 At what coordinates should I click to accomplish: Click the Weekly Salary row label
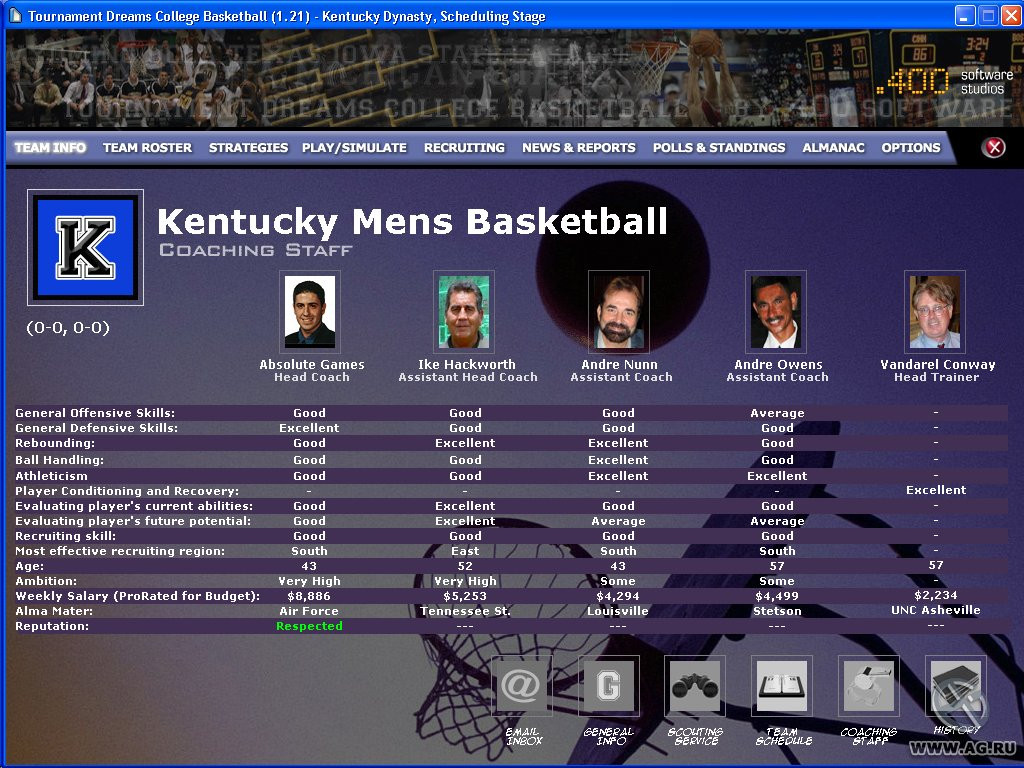(x=137, y=596)
